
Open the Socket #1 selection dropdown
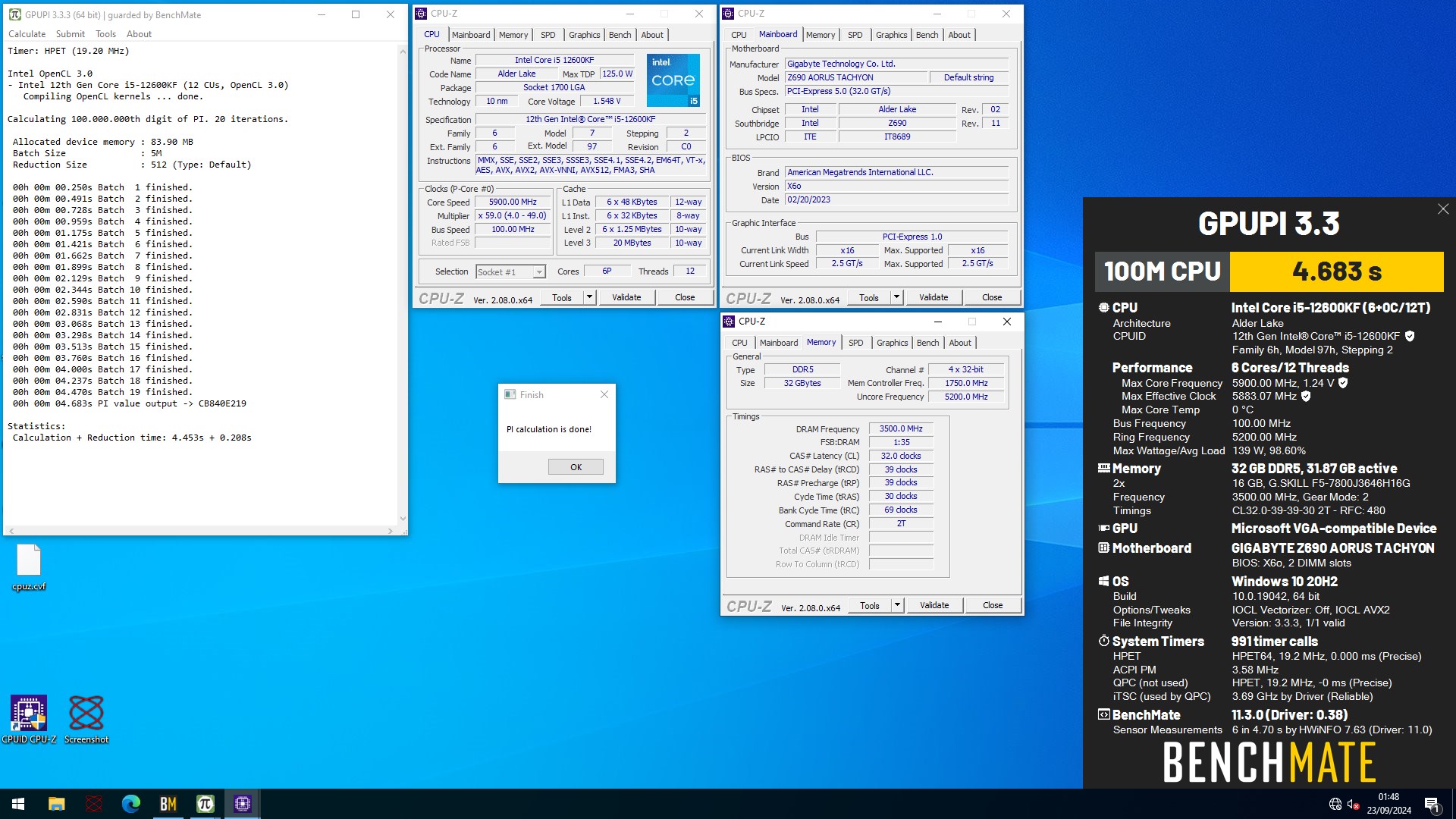point(539,272)
